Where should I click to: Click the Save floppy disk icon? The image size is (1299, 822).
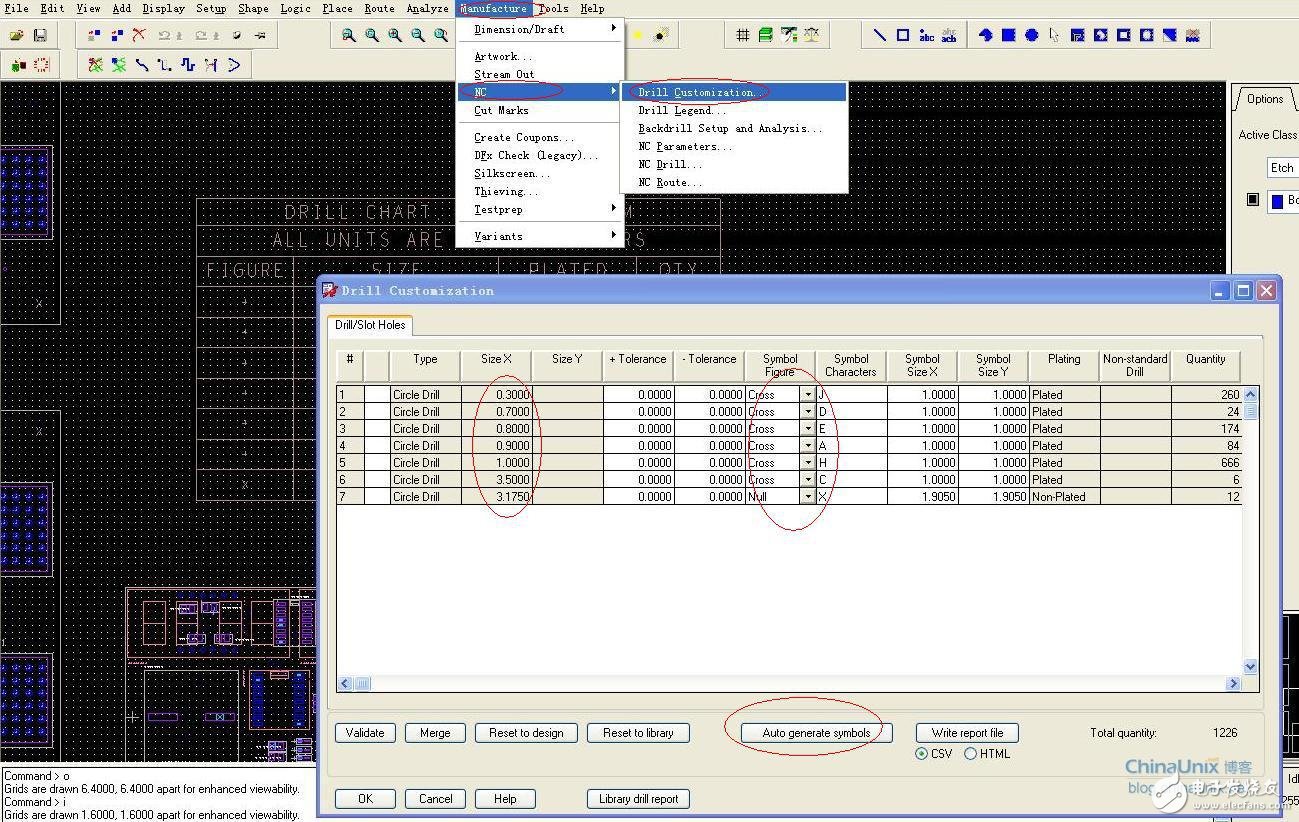pos(40,35)
